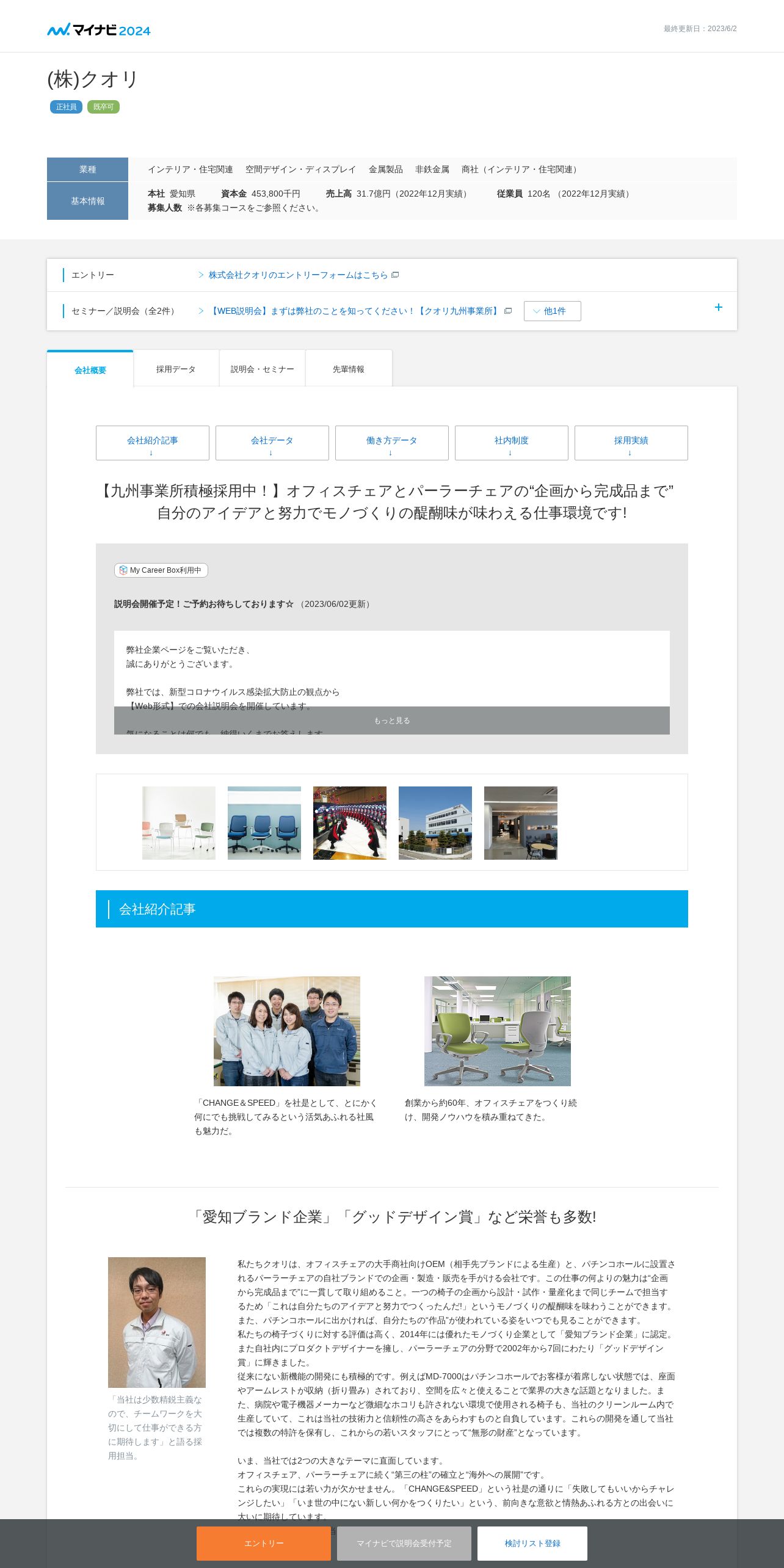Switch to the 説明会・セミナー tab
Screen dimensions: 784x1568
(262, 369)
